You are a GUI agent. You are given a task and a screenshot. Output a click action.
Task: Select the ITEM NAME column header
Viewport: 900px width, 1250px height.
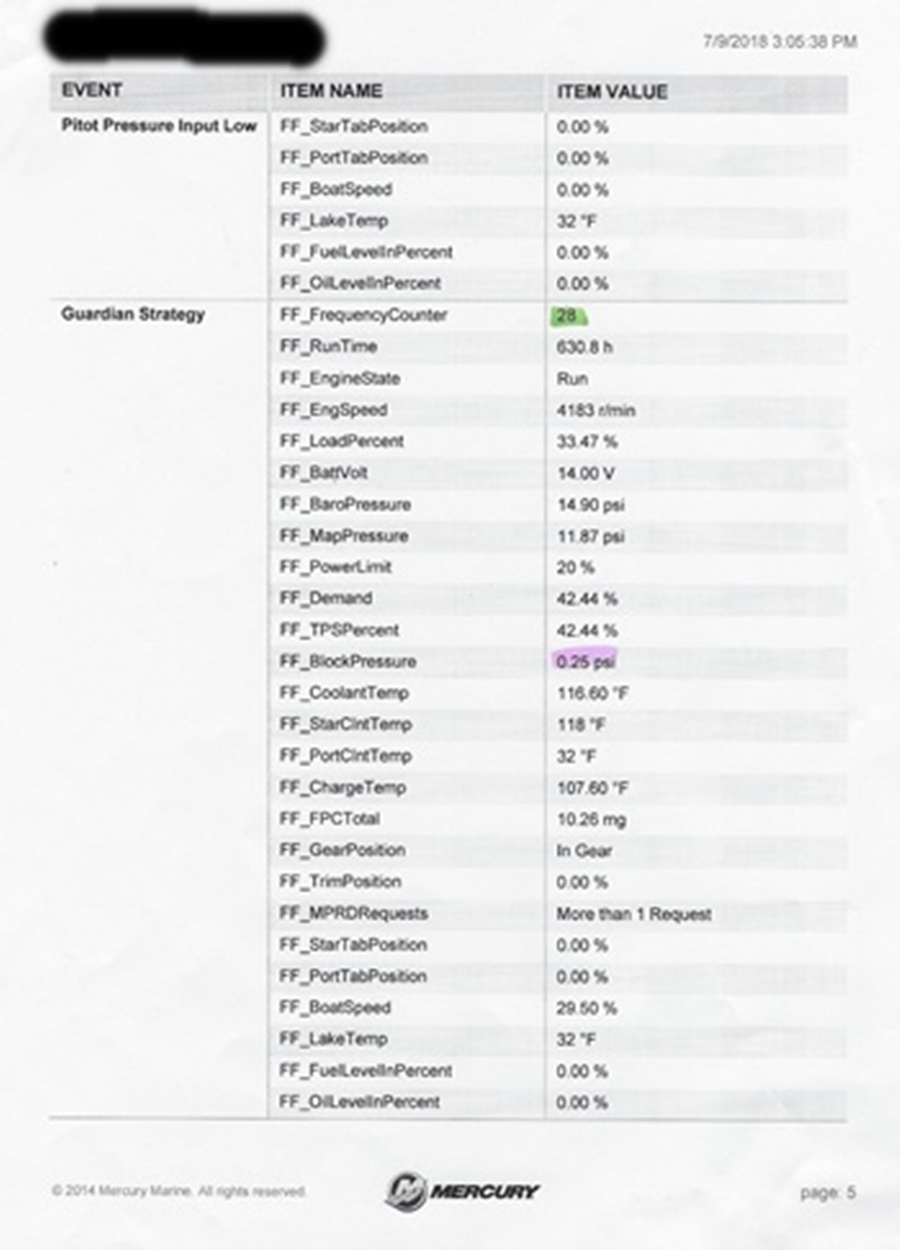(x=331, y=91)
